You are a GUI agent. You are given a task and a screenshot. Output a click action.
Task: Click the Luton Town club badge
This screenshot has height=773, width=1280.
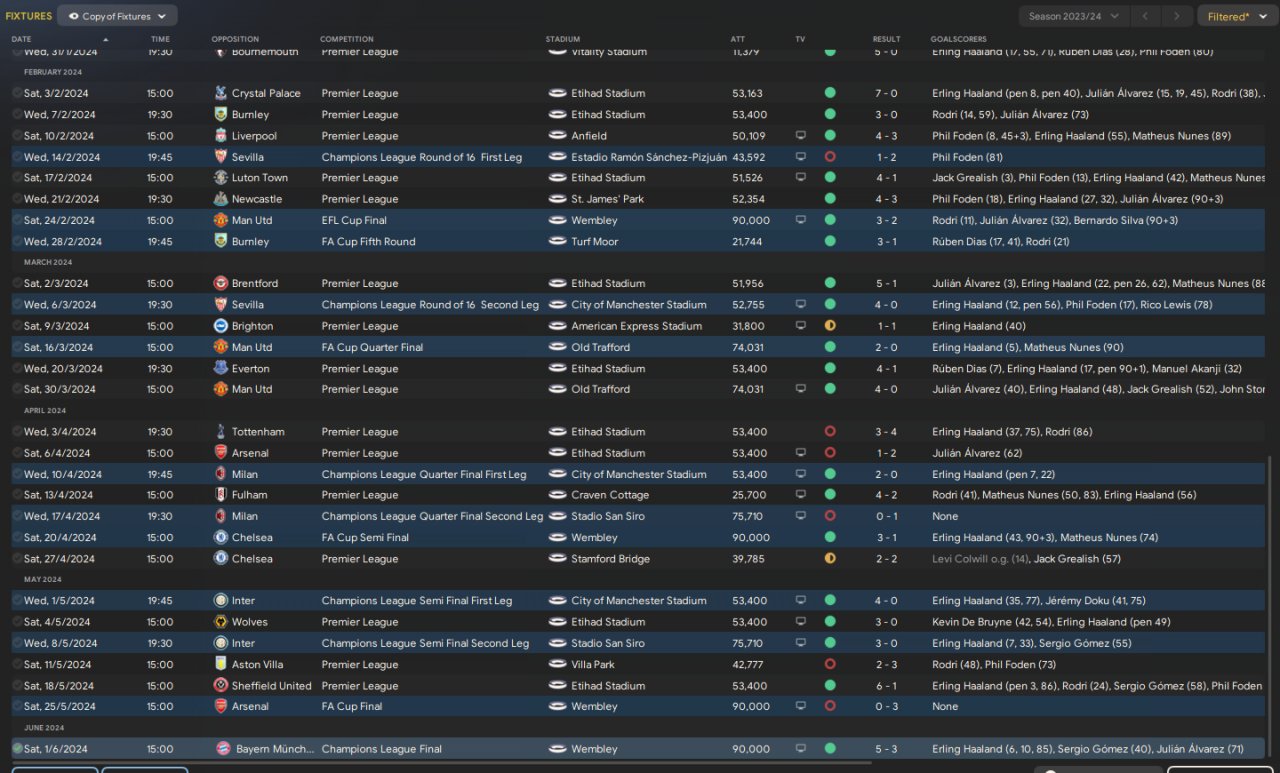(x=220, y=178)
